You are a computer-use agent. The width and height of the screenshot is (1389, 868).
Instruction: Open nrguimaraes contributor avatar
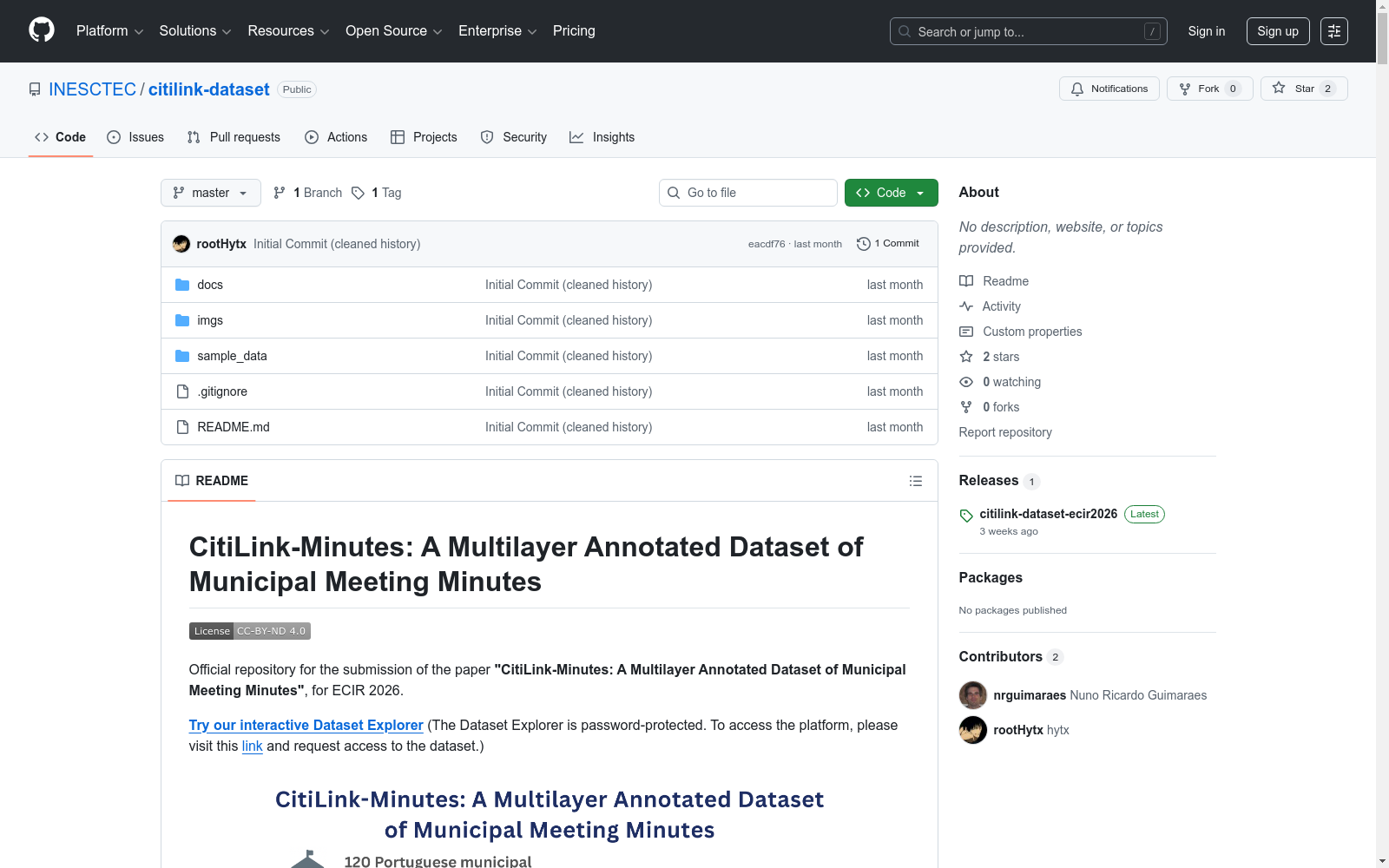pos(973,695)
